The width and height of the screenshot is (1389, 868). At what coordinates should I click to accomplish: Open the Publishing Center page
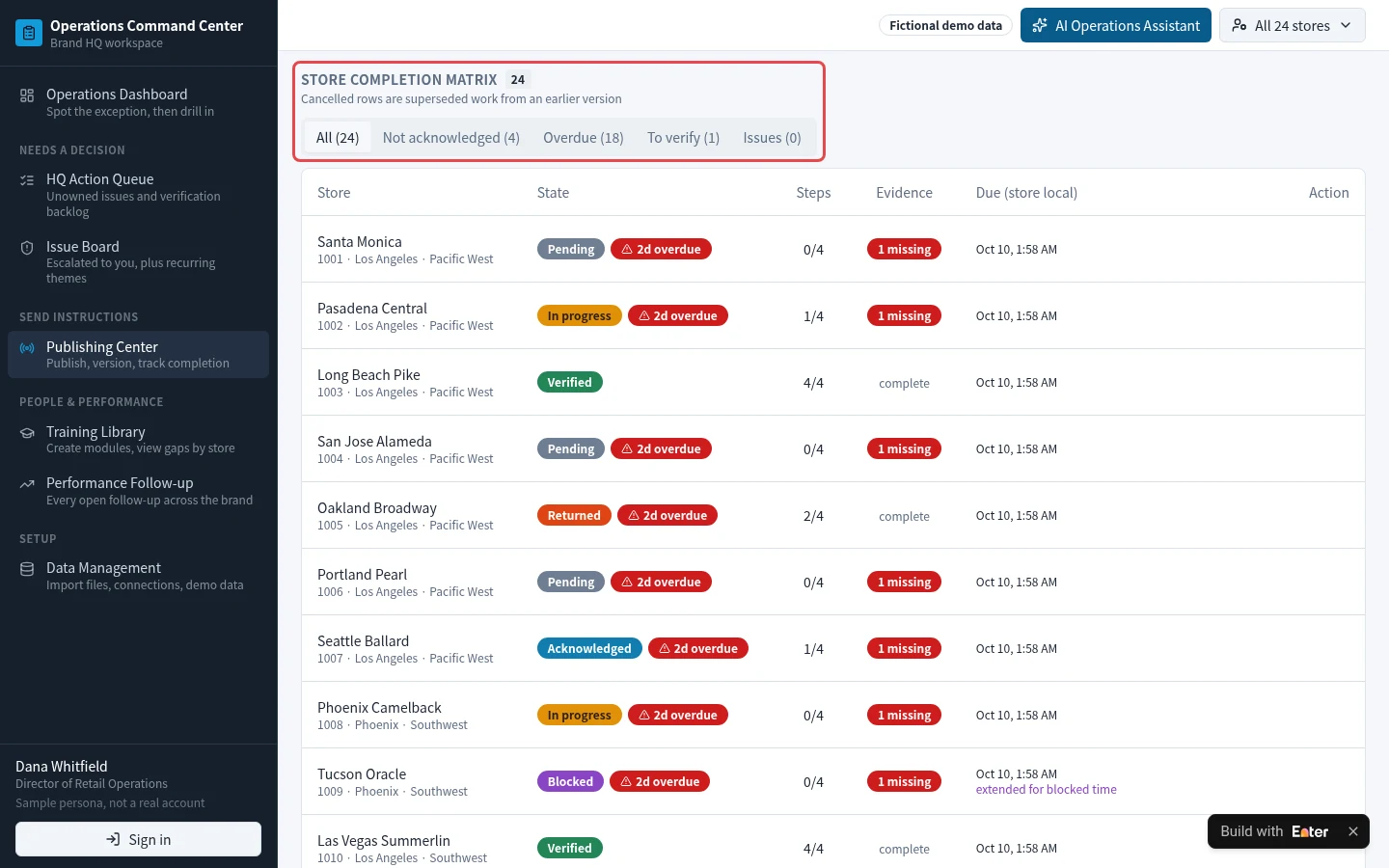(x=138, y=354)
